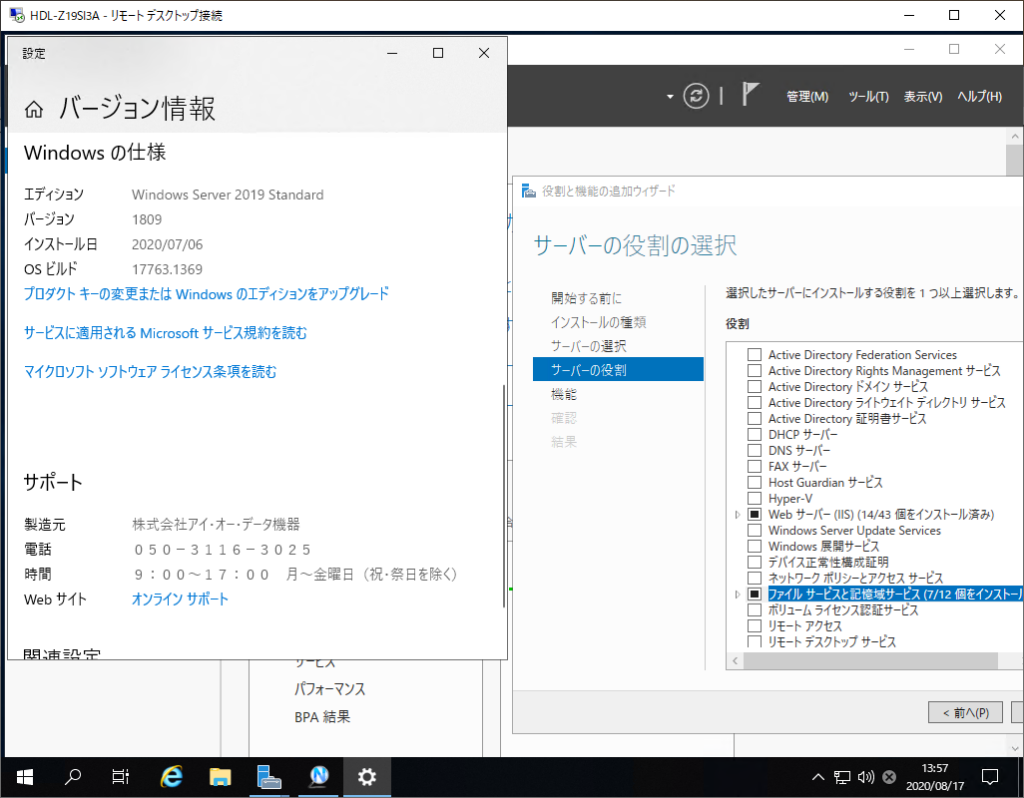Viewport: 1024px width, 798px height.
Task: Toggle ファイル サービスと記憶域サービス checkbox
Action: pos(754,594)
